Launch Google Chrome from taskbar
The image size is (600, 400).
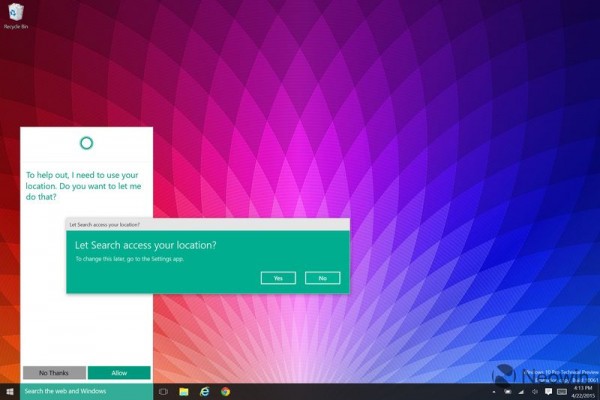tap(226, 391)
